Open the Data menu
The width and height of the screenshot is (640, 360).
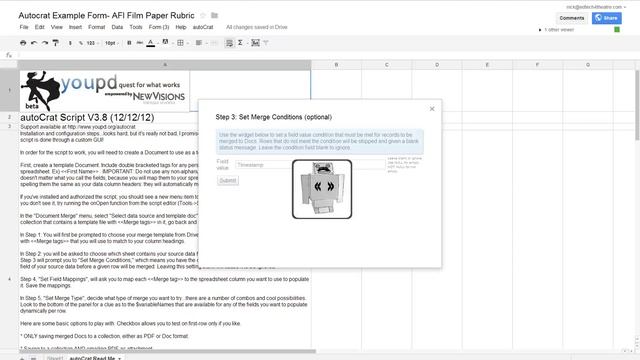[117, 27]
